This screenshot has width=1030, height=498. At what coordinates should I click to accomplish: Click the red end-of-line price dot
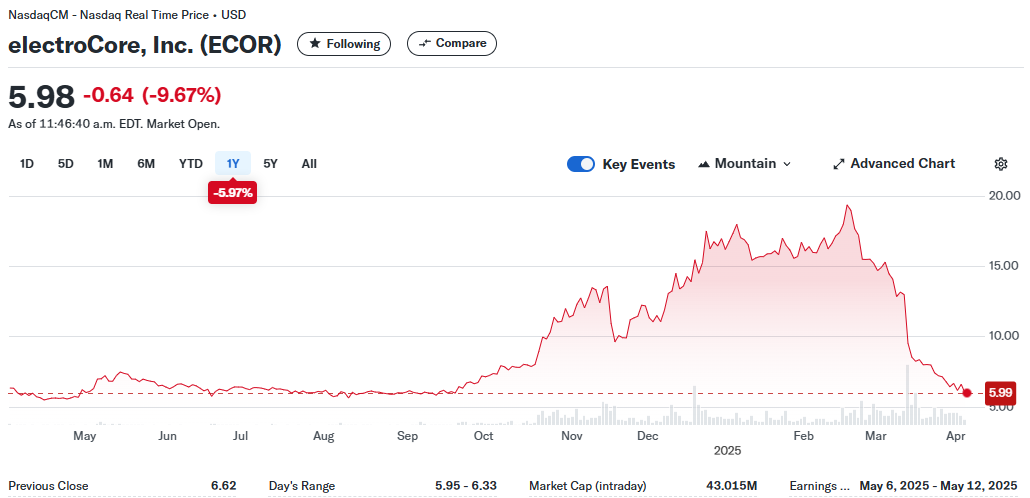click(x=967, y=393)
